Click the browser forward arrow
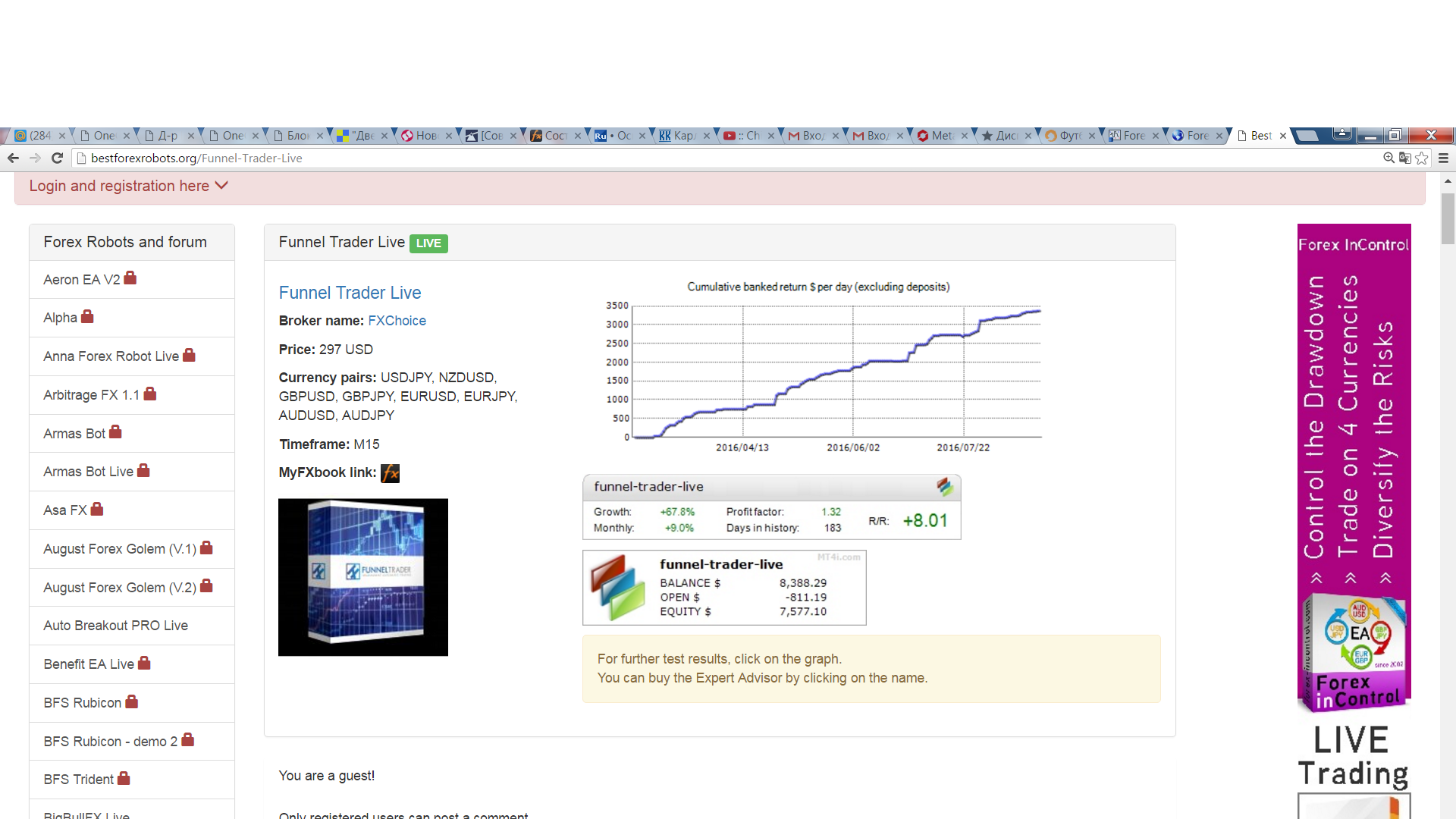Image resolution: width=1456 pixels, height=819 pixels. (x=35, y=158)
